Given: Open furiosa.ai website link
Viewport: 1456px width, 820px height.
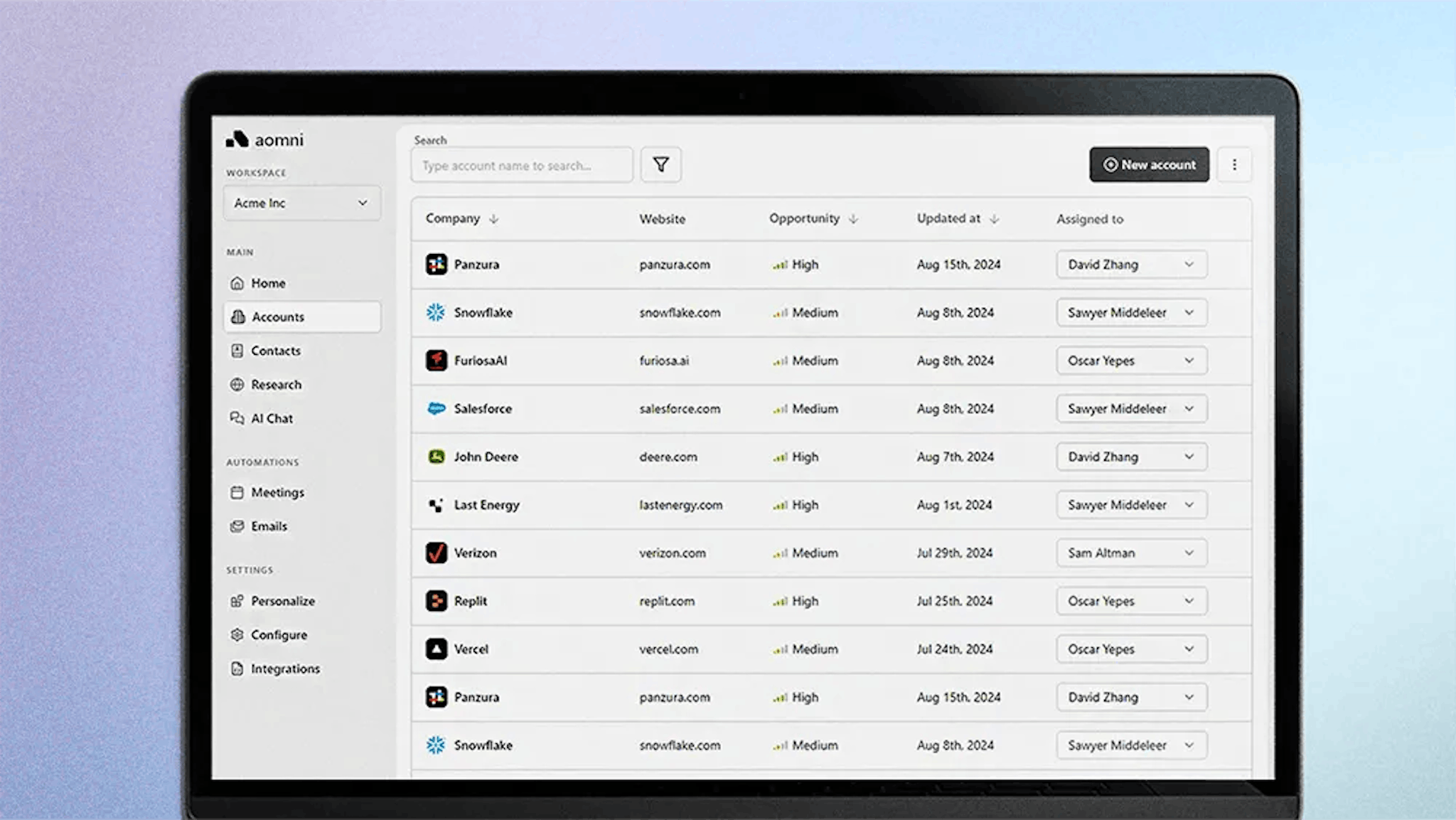Looking at the screenshot, I should pyautogui.click(x=664, y=361).
